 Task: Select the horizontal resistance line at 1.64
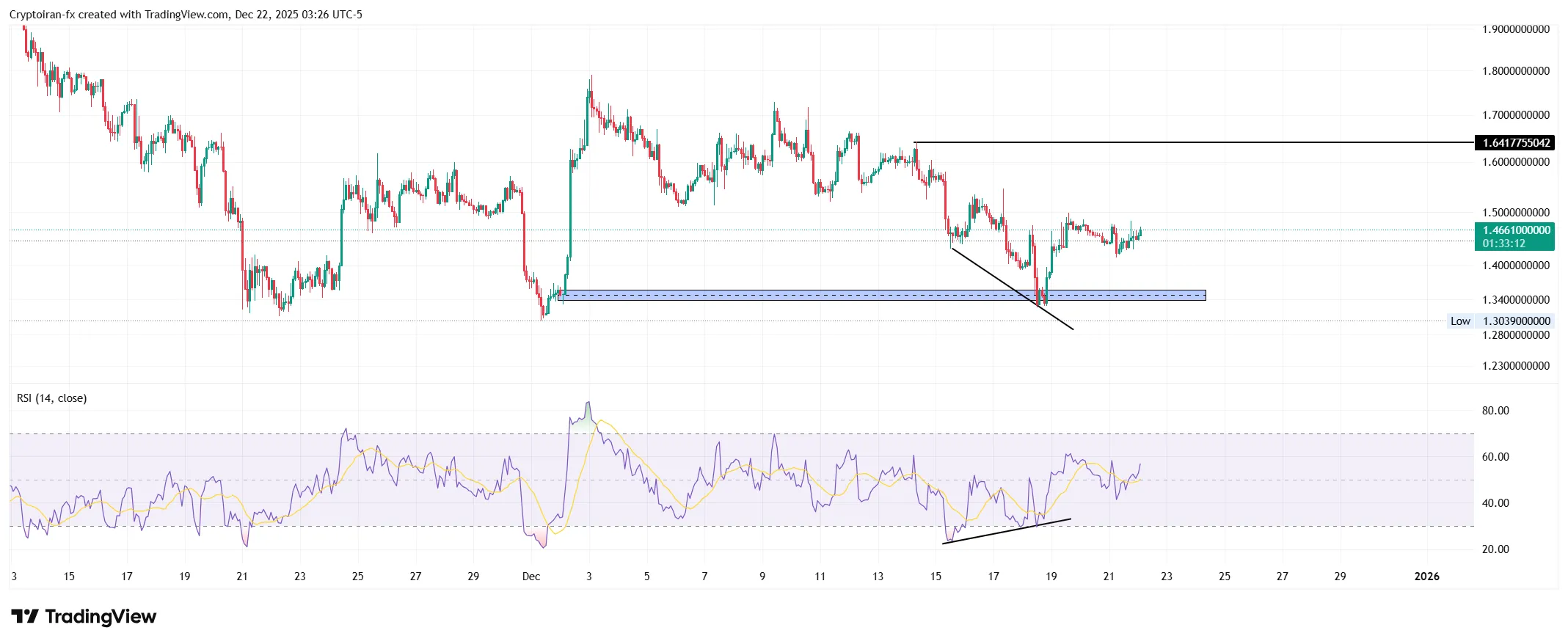(x=1174, y=142)
